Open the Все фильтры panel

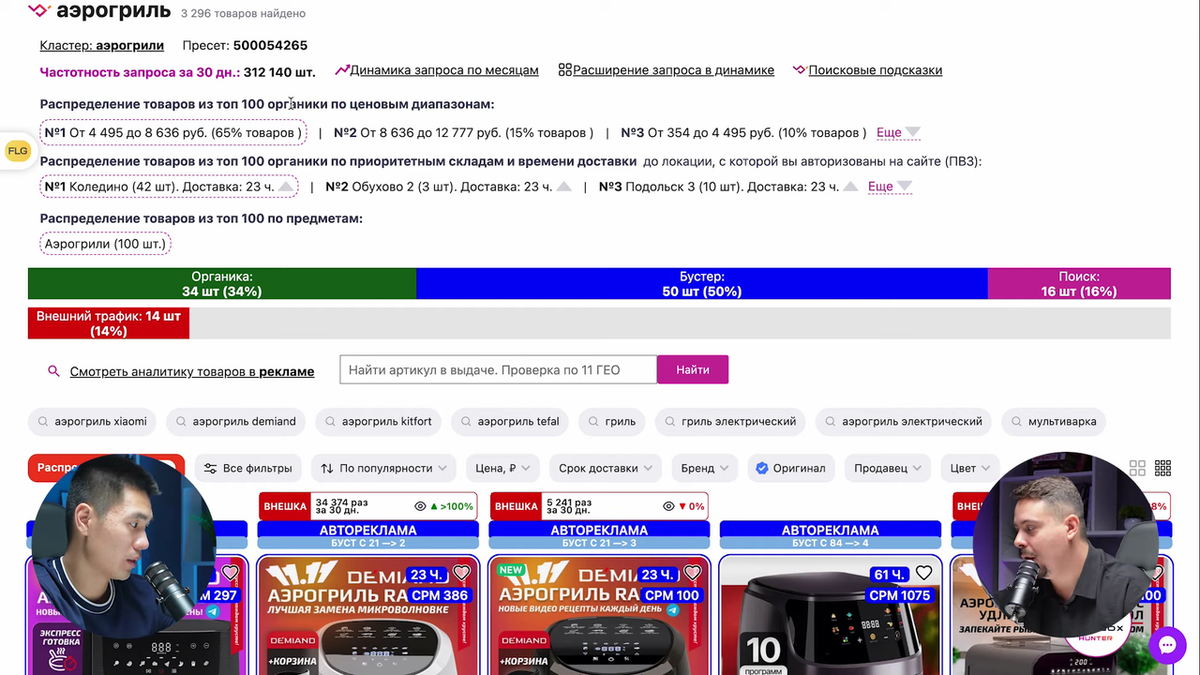pos(248,468)
